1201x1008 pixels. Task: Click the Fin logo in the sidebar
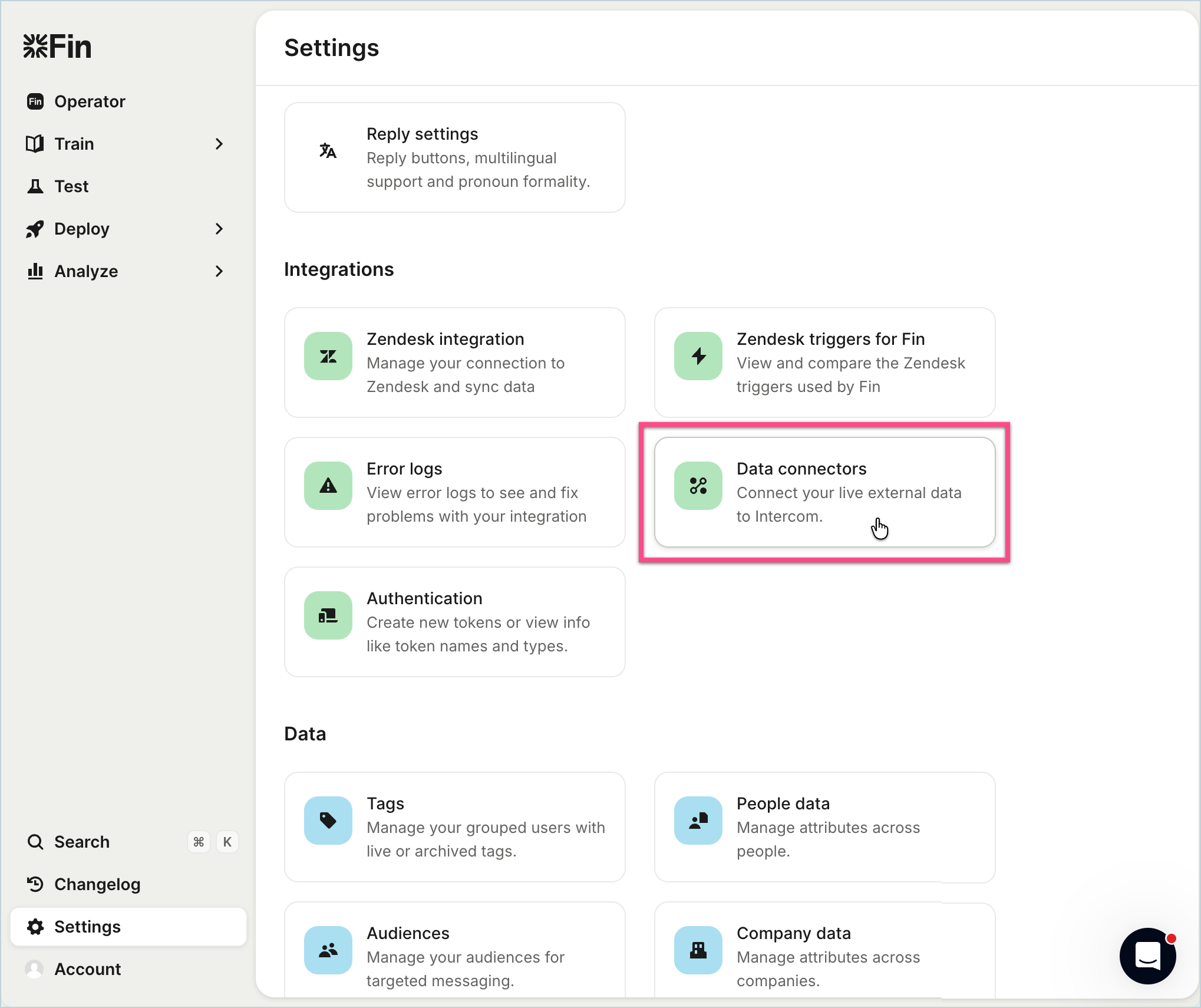(x=57, y=47)
